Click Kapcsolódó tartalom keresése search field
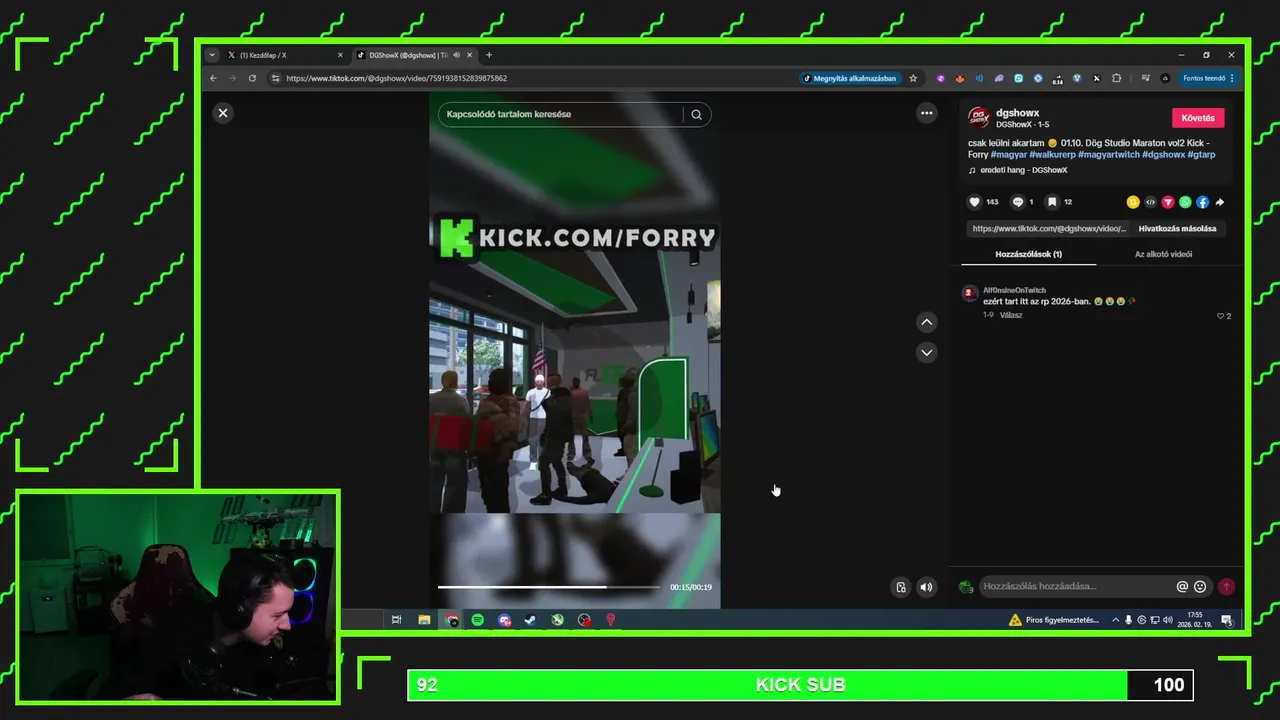Screen dimensions: 1280x720 562,114
